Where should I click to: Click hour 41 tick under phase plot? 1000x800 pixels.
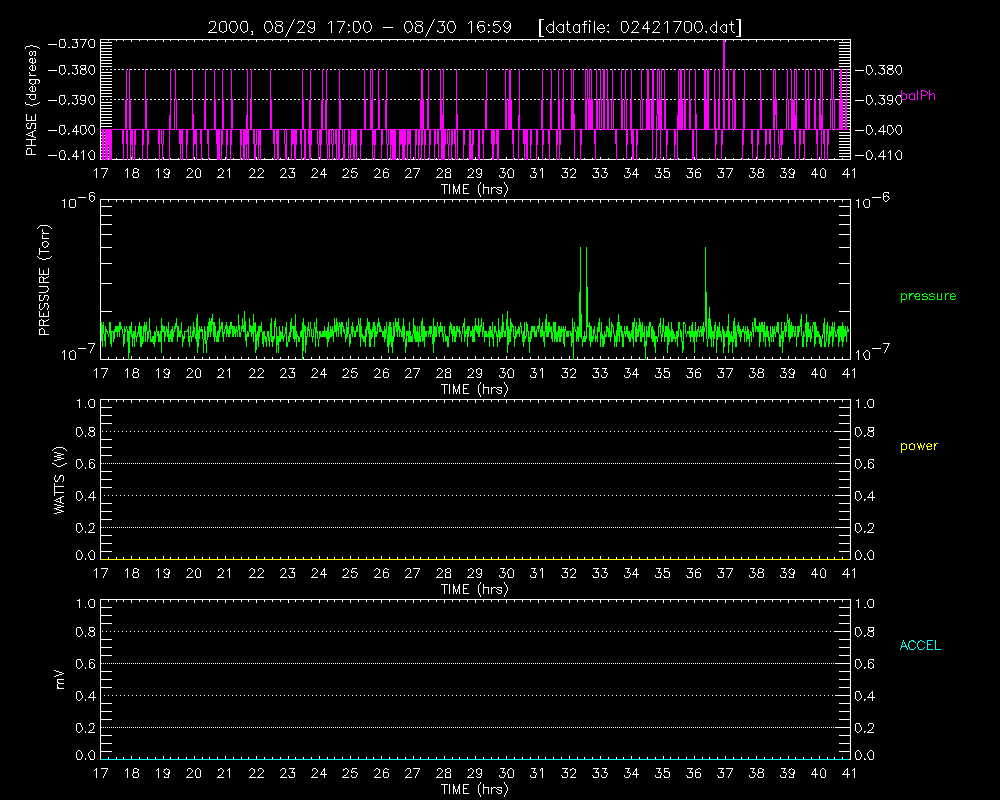[849, 174]
